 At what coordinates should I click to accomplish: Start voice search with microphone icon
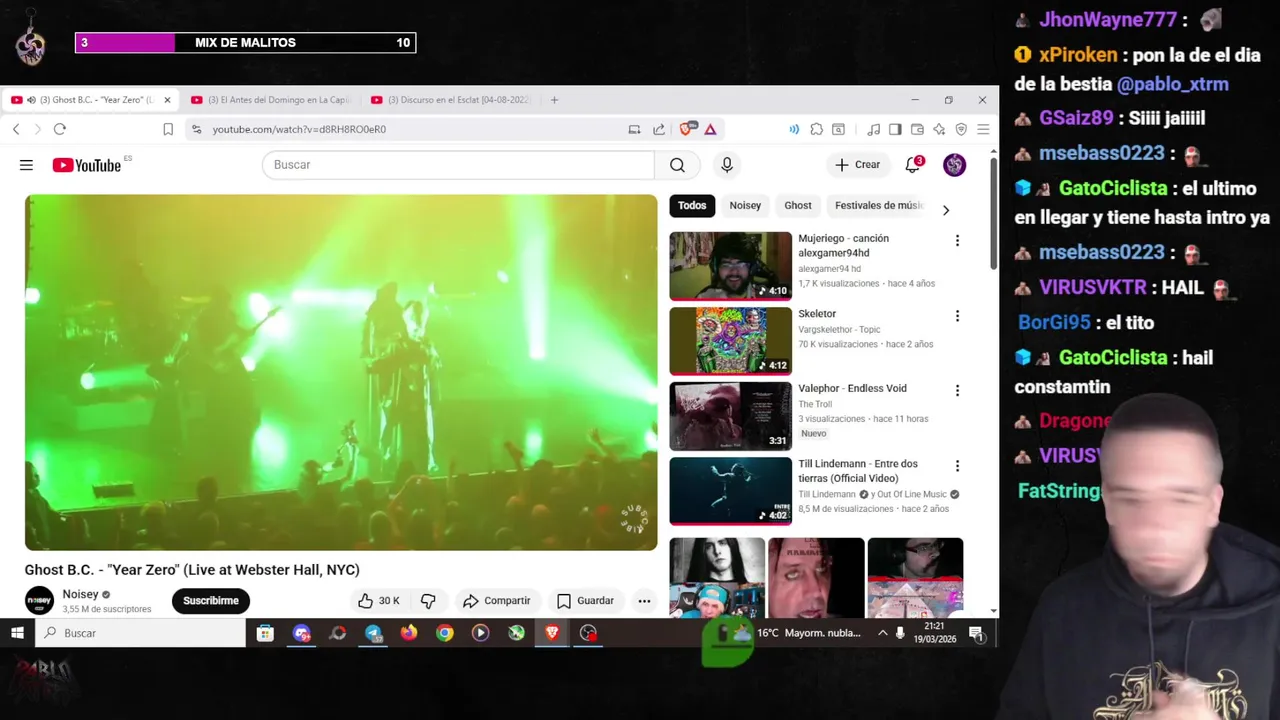tap(727, 165)
